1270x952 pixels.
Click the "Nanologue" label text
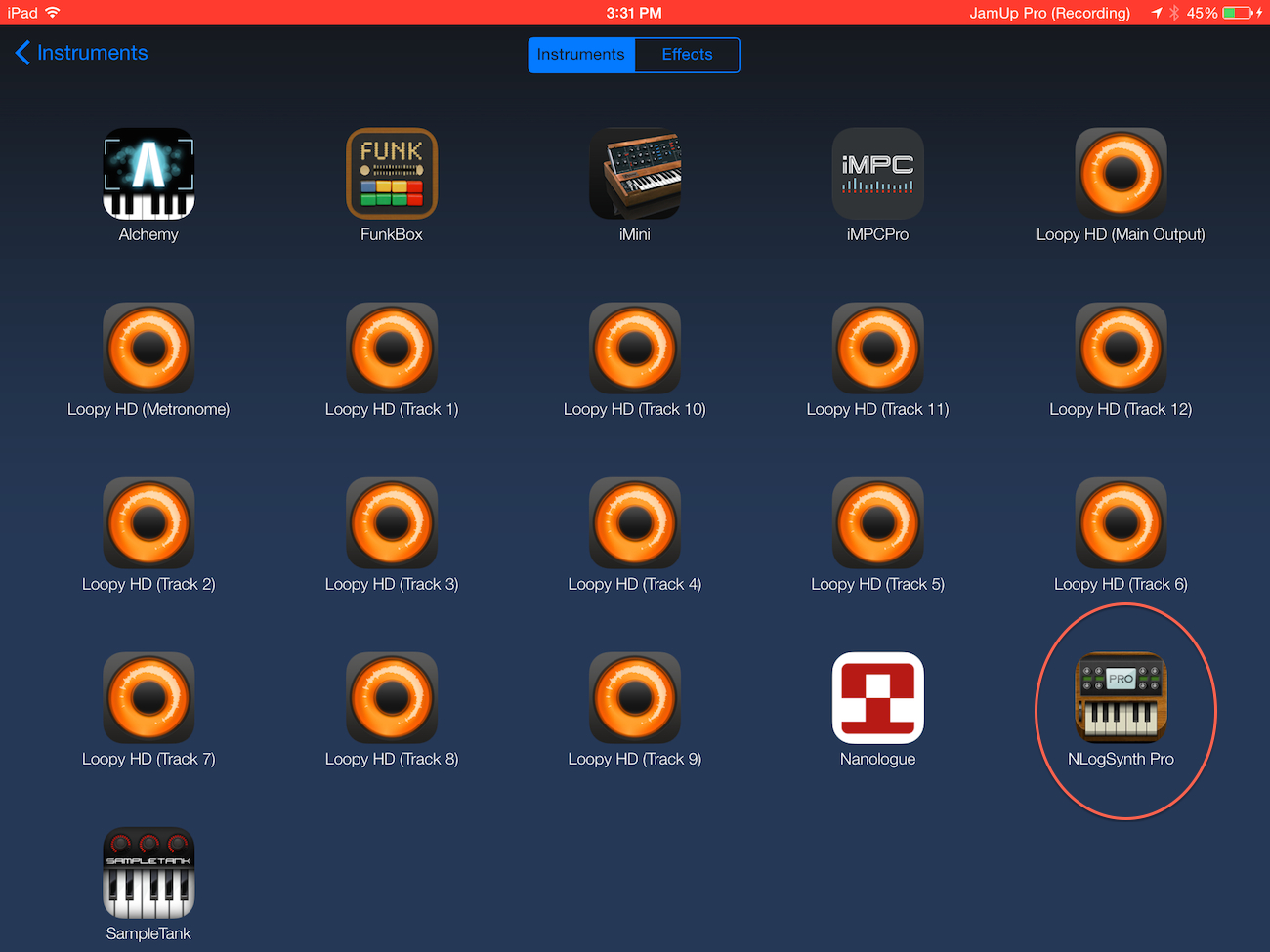click(x=878, y=759)
